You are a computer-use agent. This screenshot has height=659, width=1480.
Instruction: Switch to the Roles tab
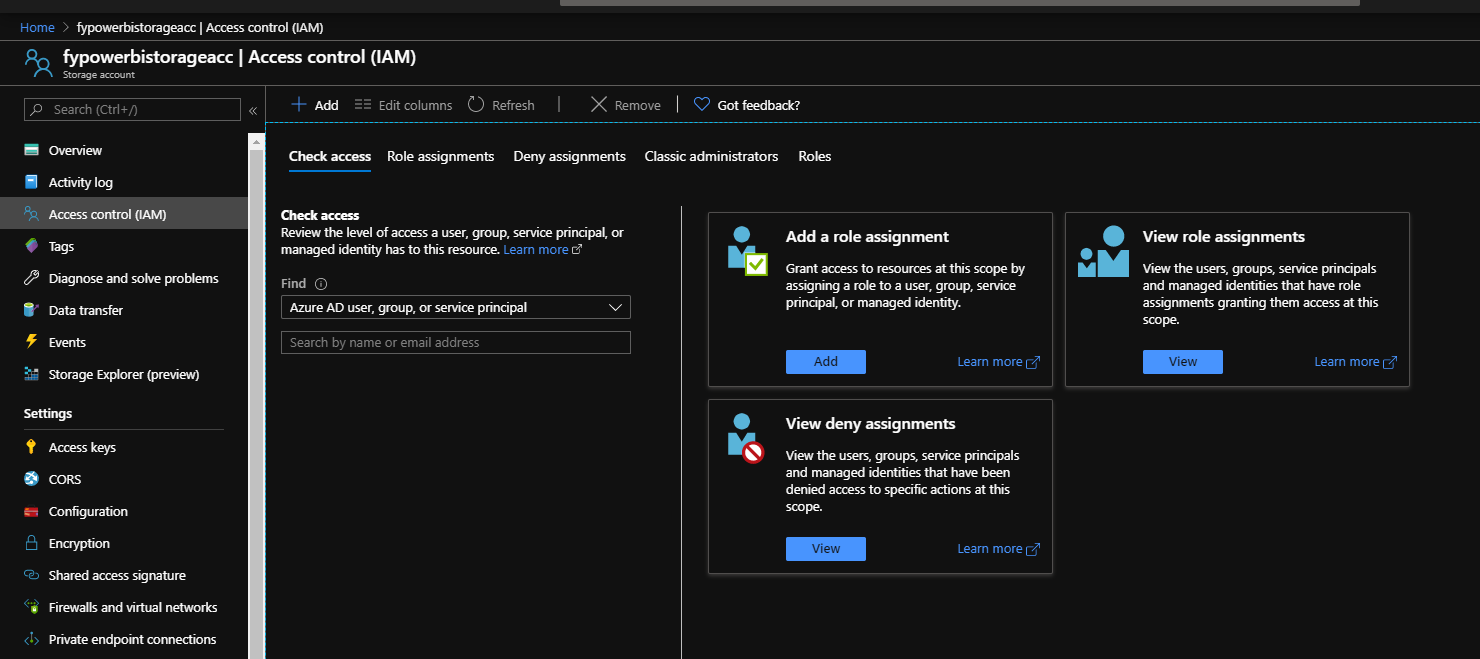815,156
